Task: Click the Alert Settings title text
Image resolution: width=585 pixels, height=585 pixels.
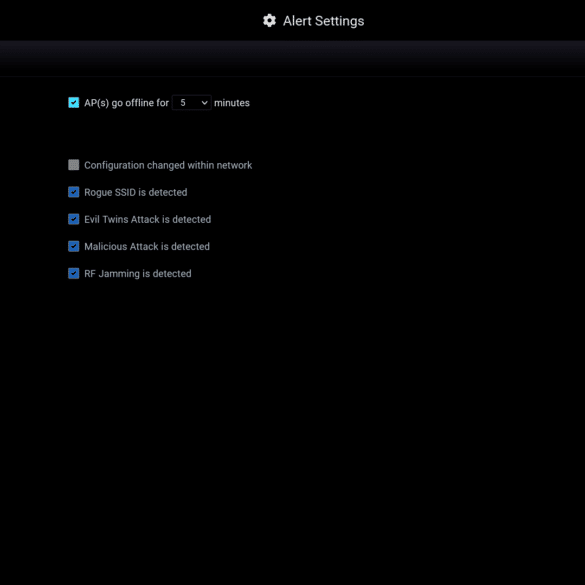Action: coord(323,21)
